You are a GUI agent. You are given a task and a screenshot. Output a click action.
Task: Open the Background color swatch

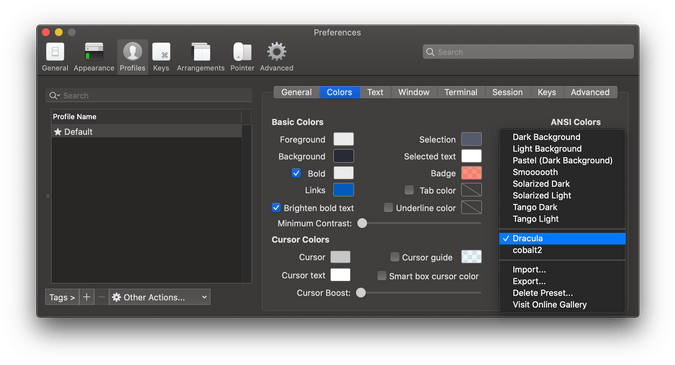[344, 156]
